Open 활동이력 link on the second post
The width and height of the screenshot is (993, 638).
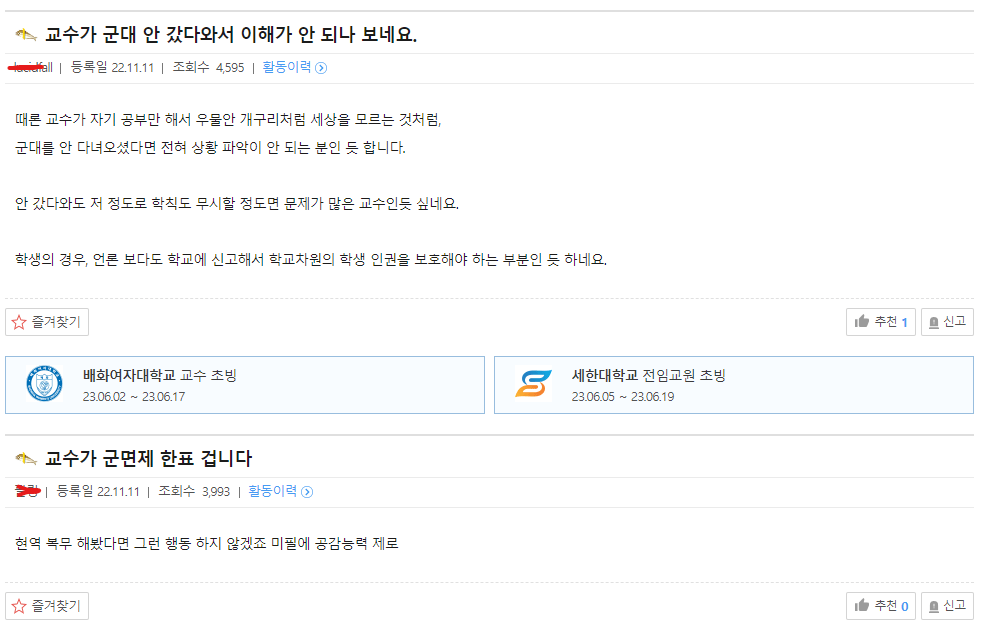coord(272,491)
